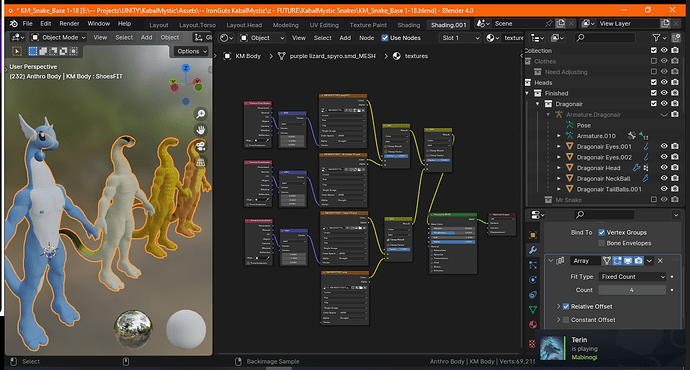Open the outliner filter funnel dropdown

point(659,38)
